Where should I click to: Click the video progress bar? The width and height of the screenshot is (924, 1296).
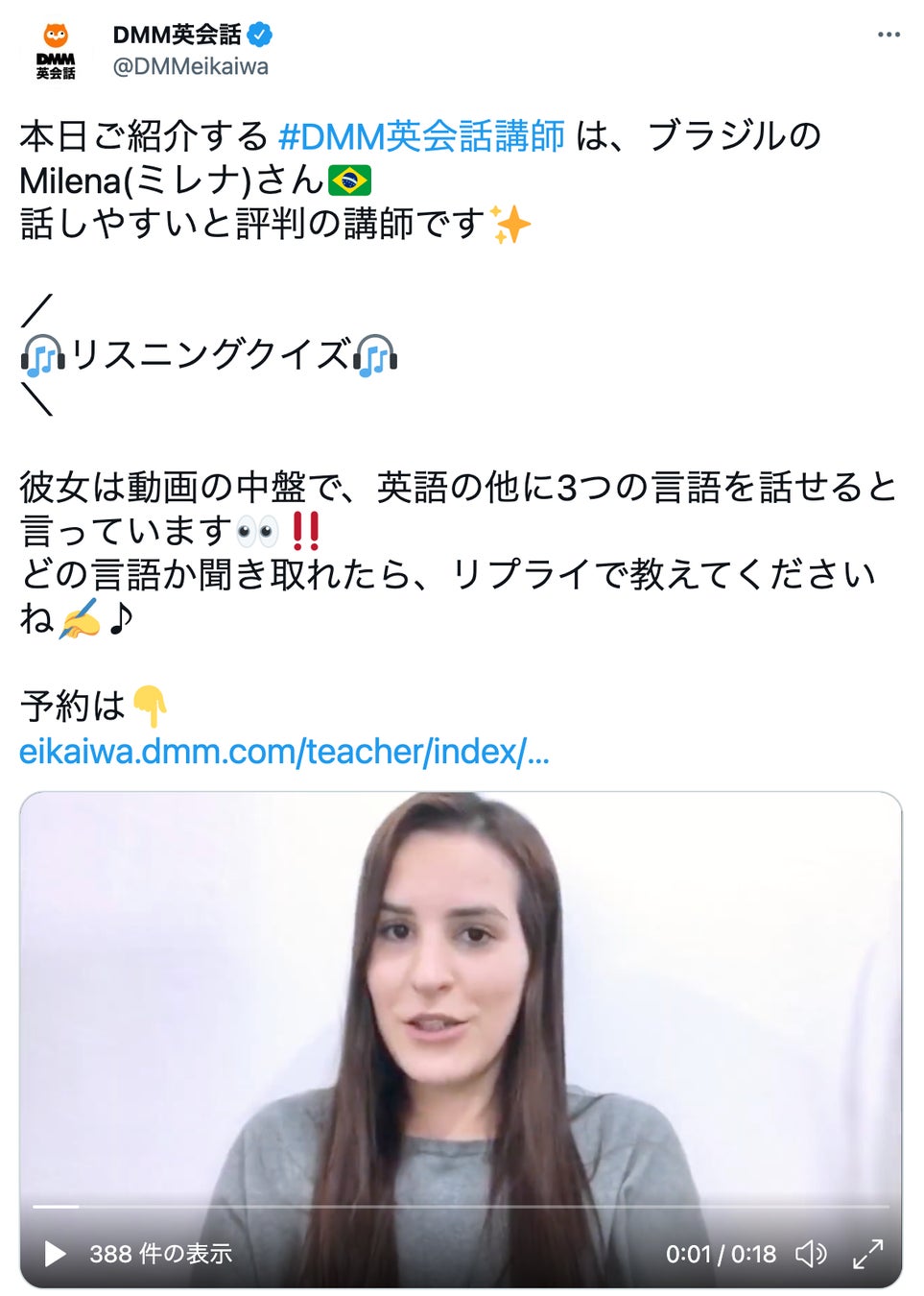pos(461,1206)
